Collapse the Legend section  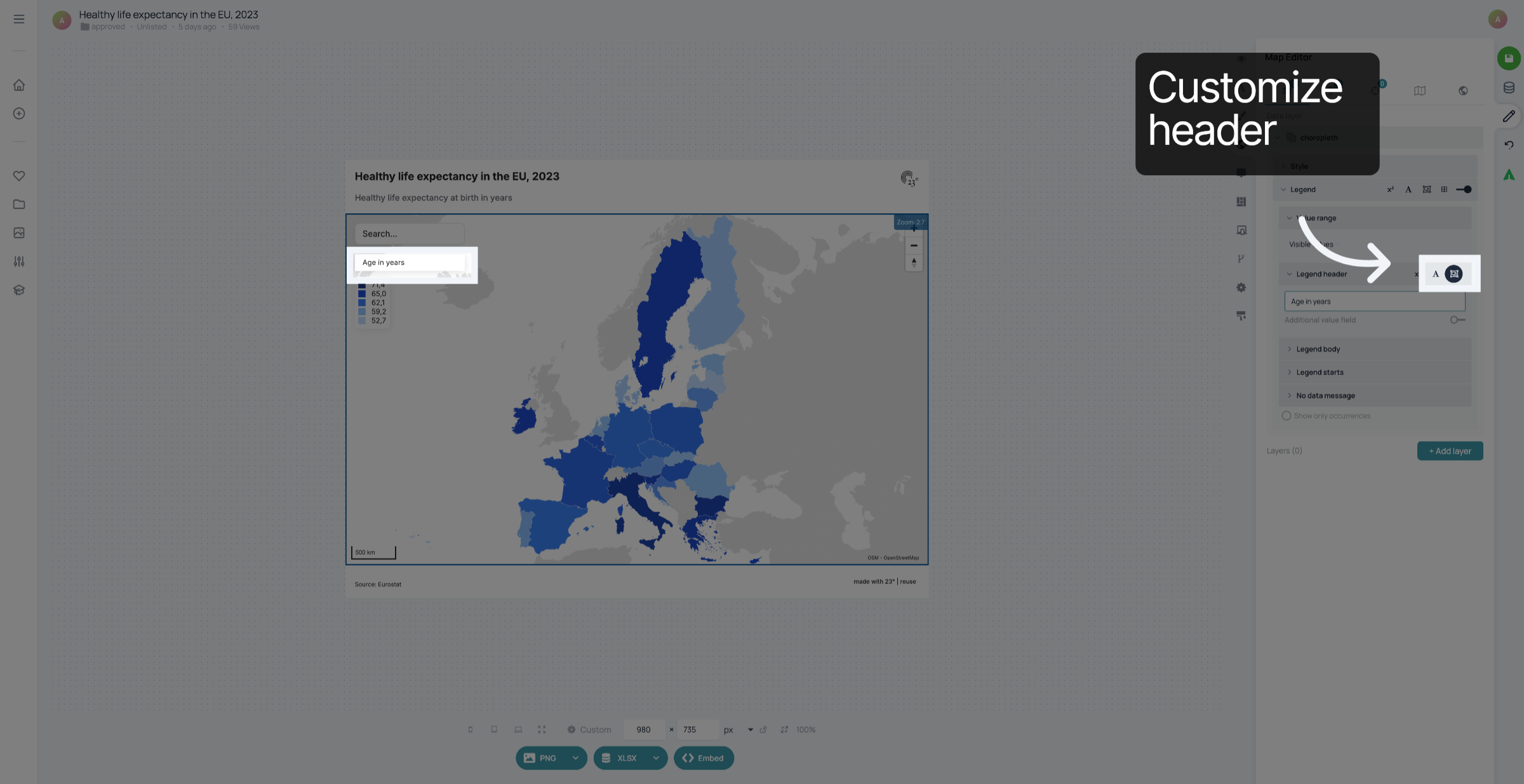pos(1283,189)
